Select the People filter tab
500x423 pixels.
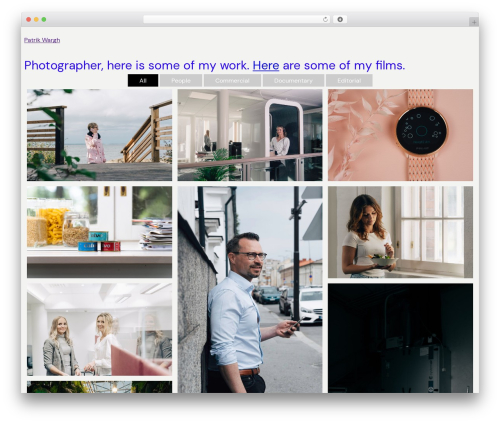tap(181, 80)
